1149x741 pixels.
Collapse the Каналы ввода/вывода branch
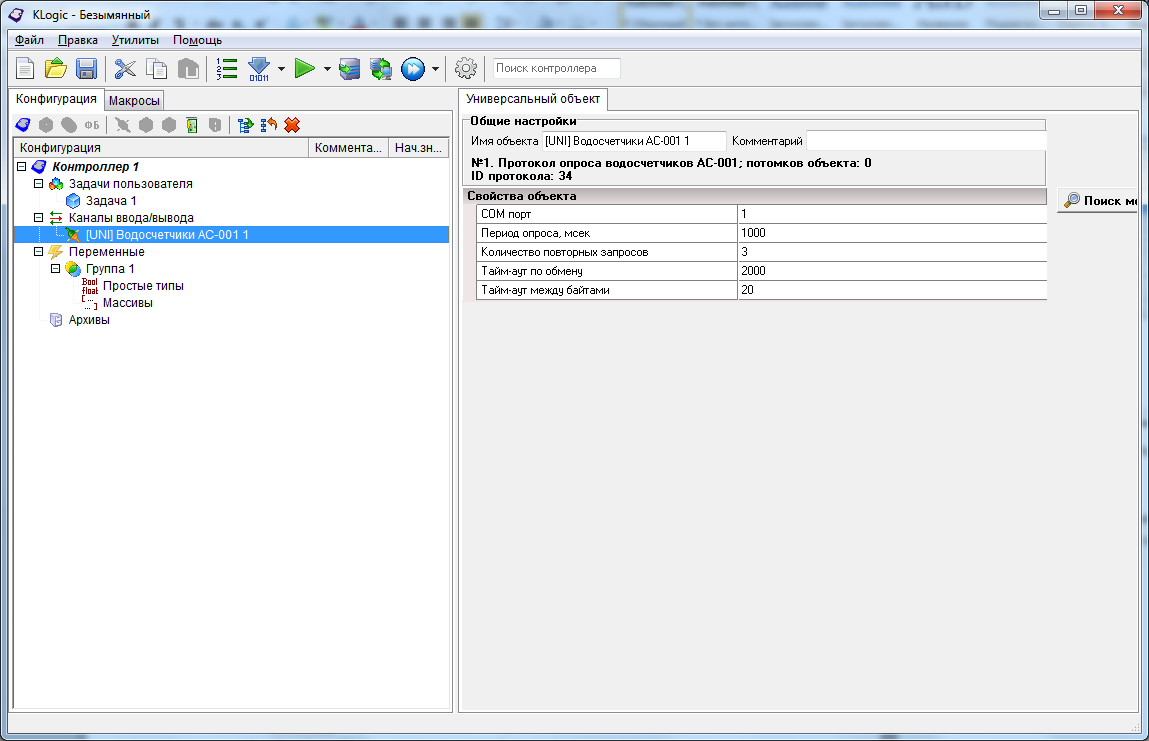pyautogui.click(x=39, y=218)
